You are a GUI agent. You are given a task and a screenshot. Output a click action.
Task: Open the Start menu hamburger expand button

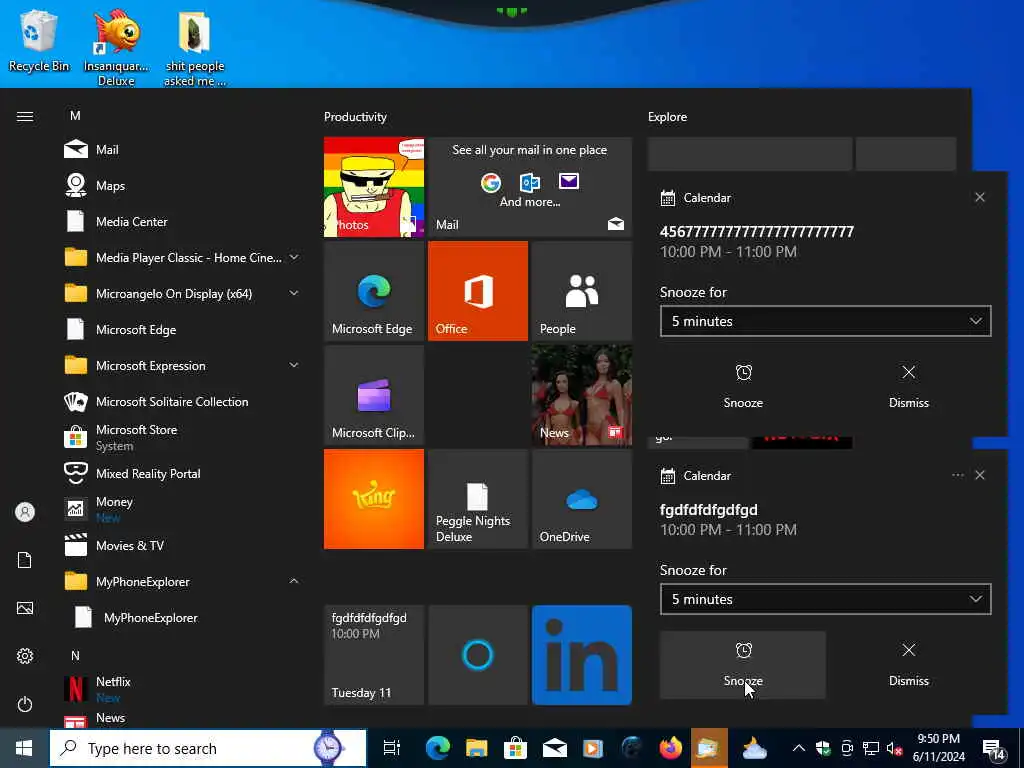tap(25, 116)
